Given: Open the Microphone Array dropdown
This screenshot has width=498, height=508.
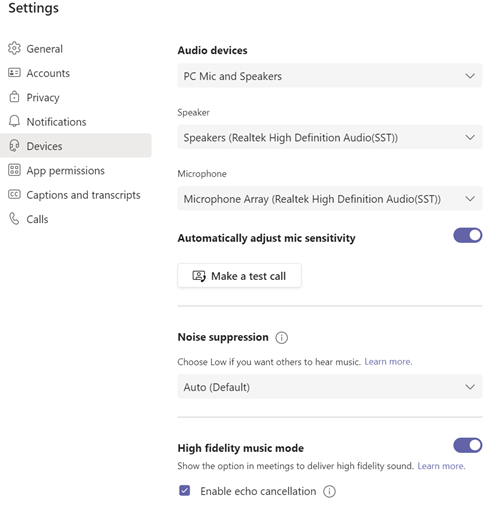Looking at the screenshot, I should point(330,199).
